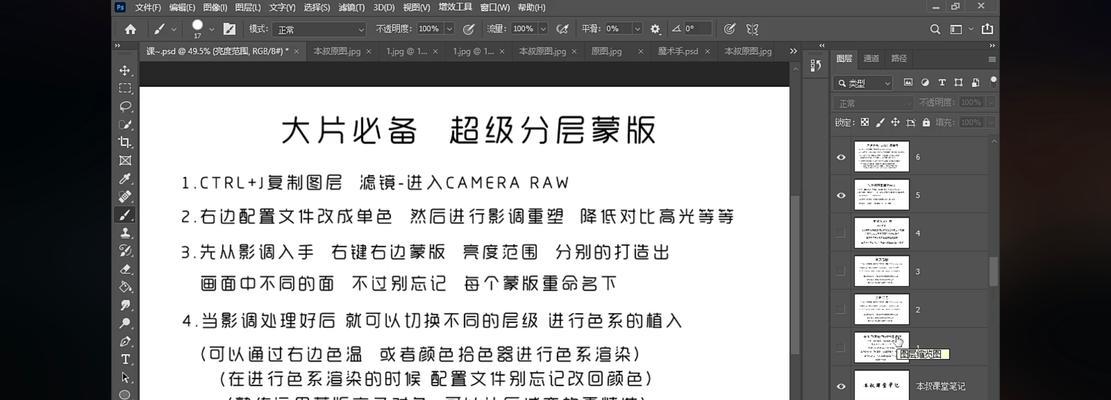This screenshot has width=1111, height=400.
Task: Open the 不透明度 opacity dropdown arrow
Action: click(449, 29)
